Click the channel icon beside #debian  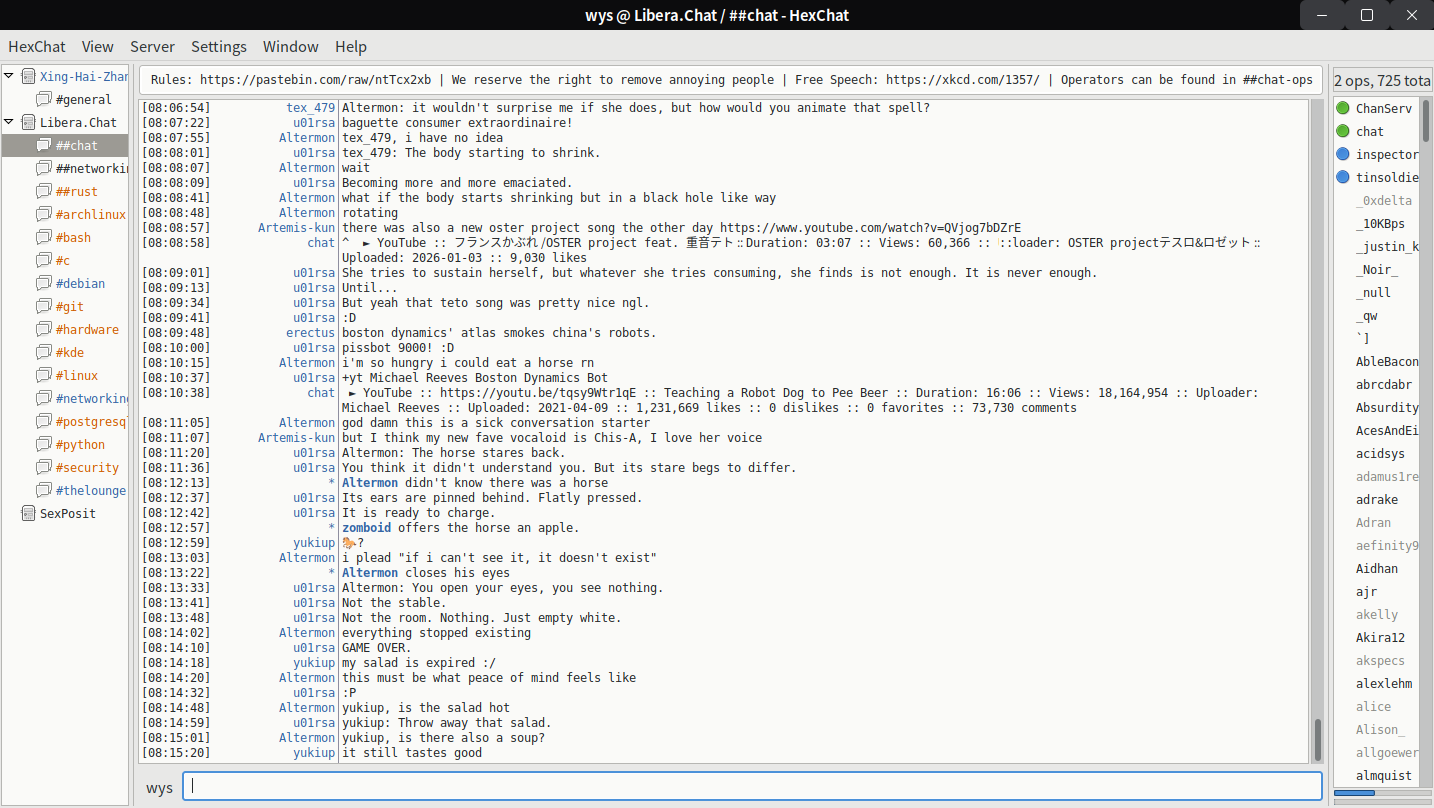[x=44, y=283]
